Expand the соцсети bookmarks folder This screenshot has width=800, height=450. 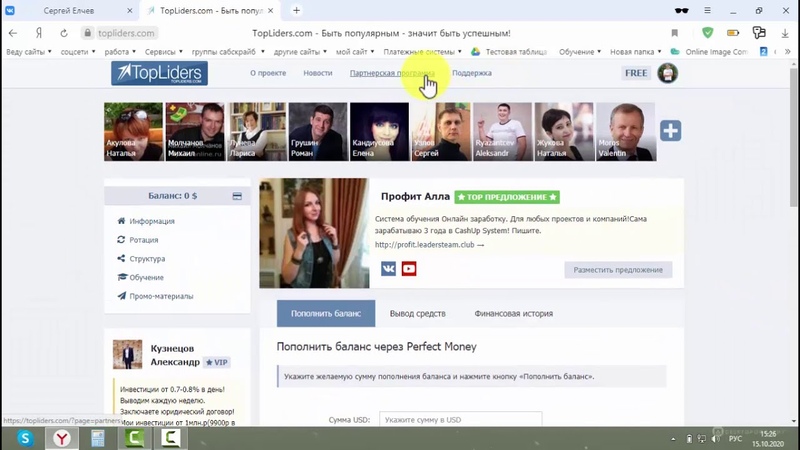[x=78, y=52]
